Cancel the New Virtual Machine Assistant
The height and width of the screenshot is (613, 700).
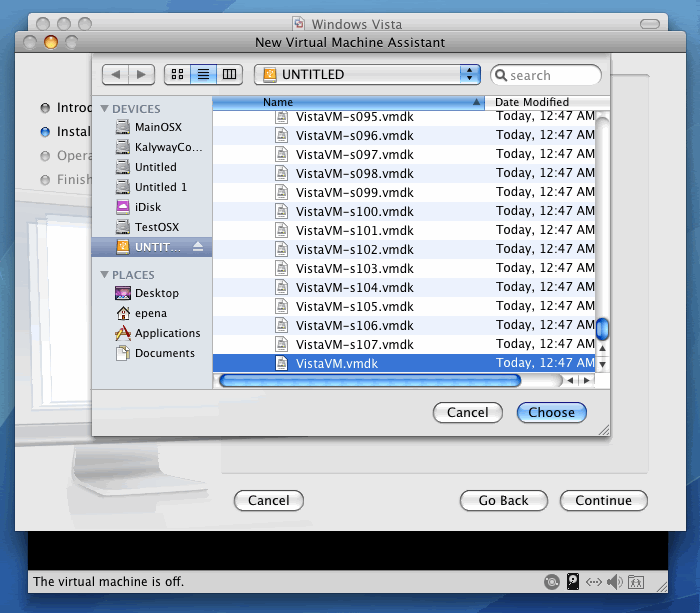tap(269, 500)
